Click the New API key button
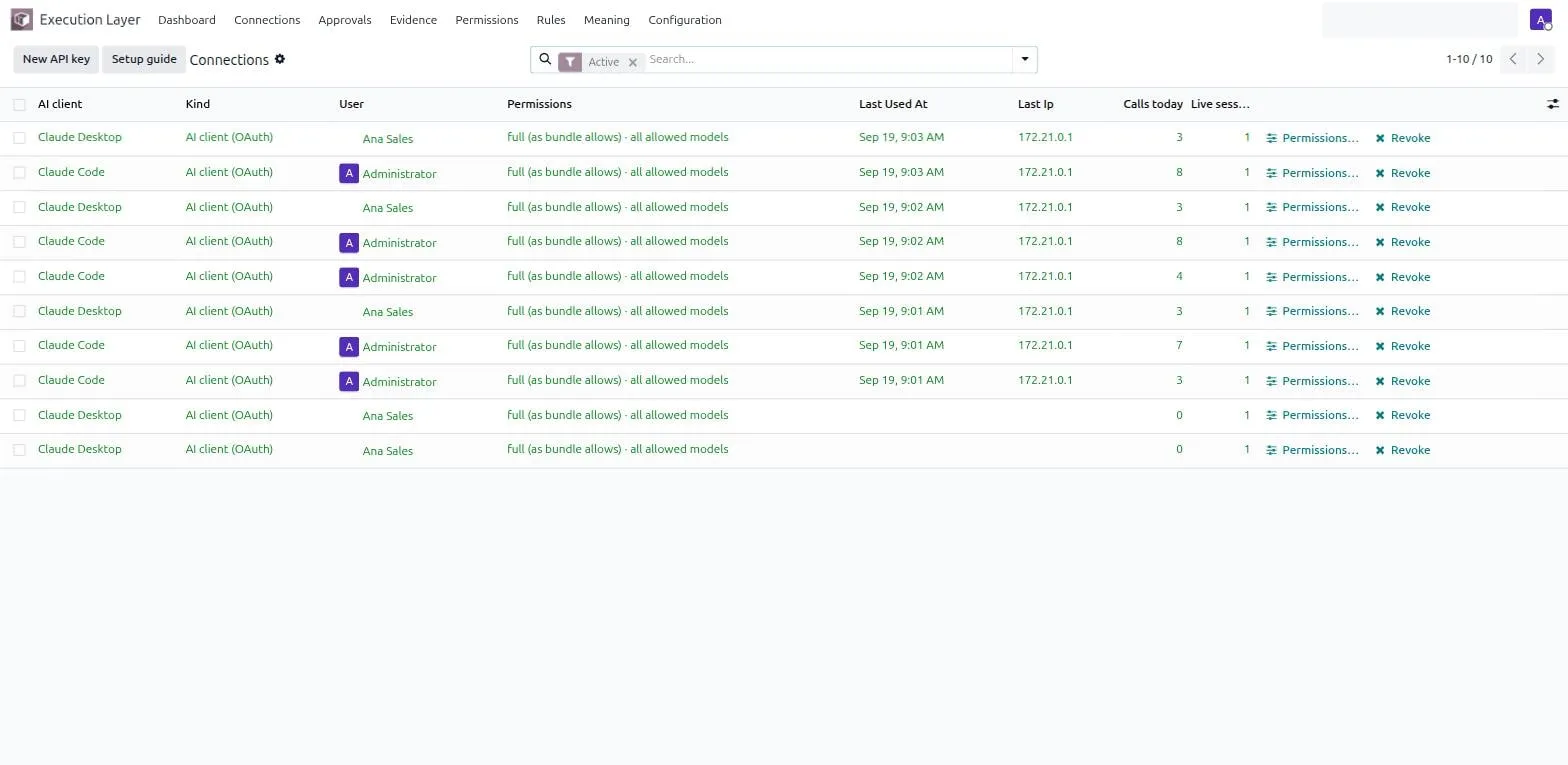This screenshot has width=1568, height=765. tap(56, 59)
